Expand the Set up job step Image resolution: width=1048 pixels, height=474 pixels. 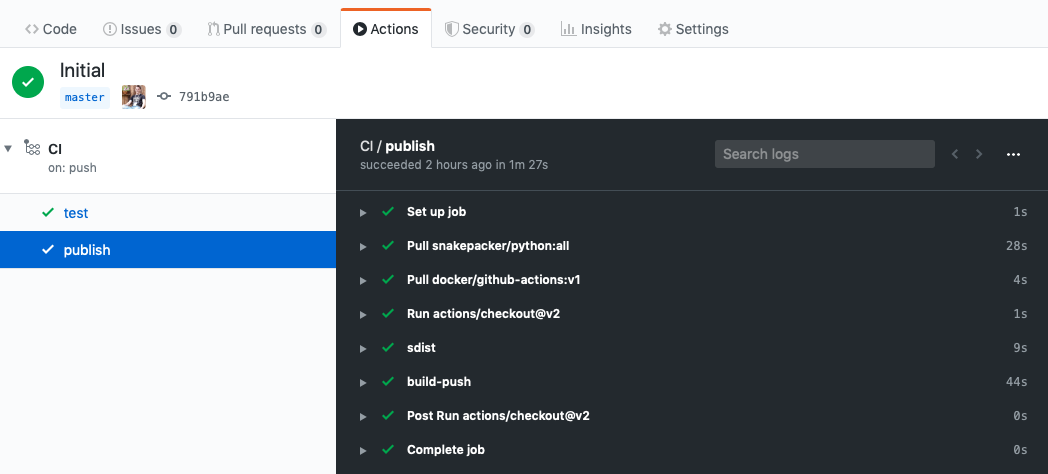click(x=364, y=212)
